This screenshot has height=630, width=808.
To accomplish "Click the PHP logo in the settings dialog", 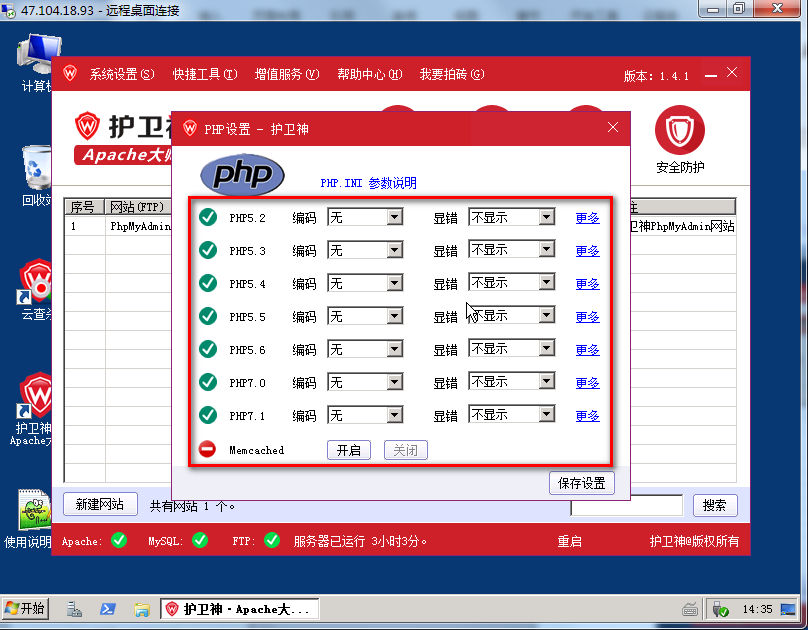I will (242, 175).
